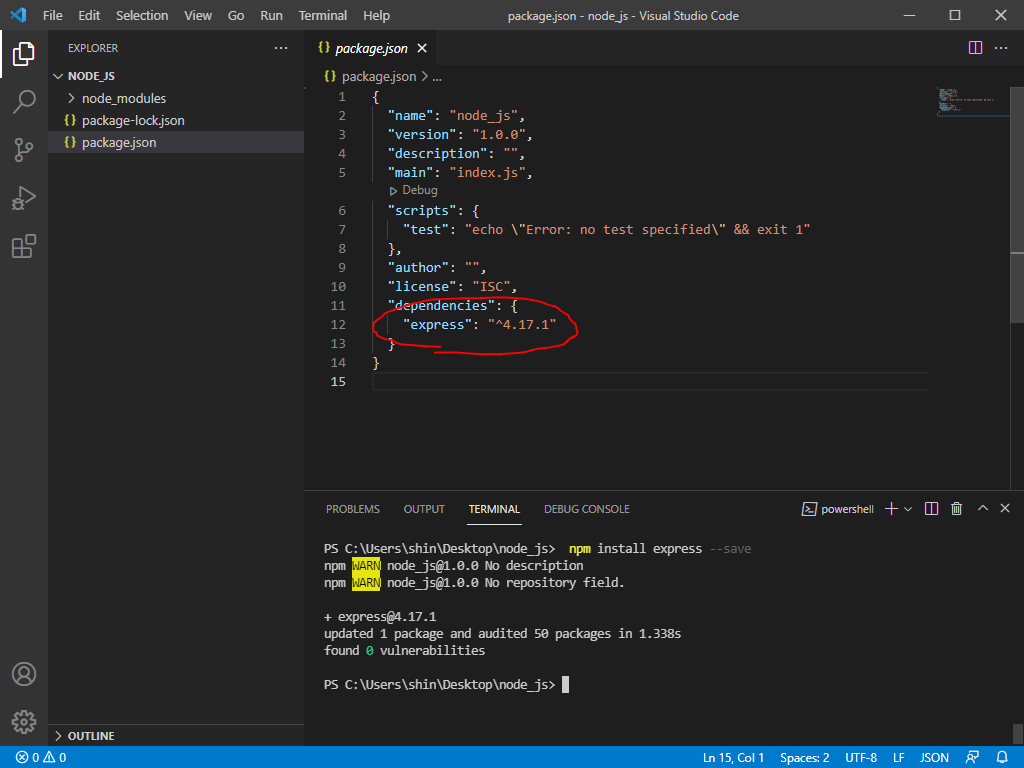
Task: Select package.json in explorer tree
Action: [176, 142]
